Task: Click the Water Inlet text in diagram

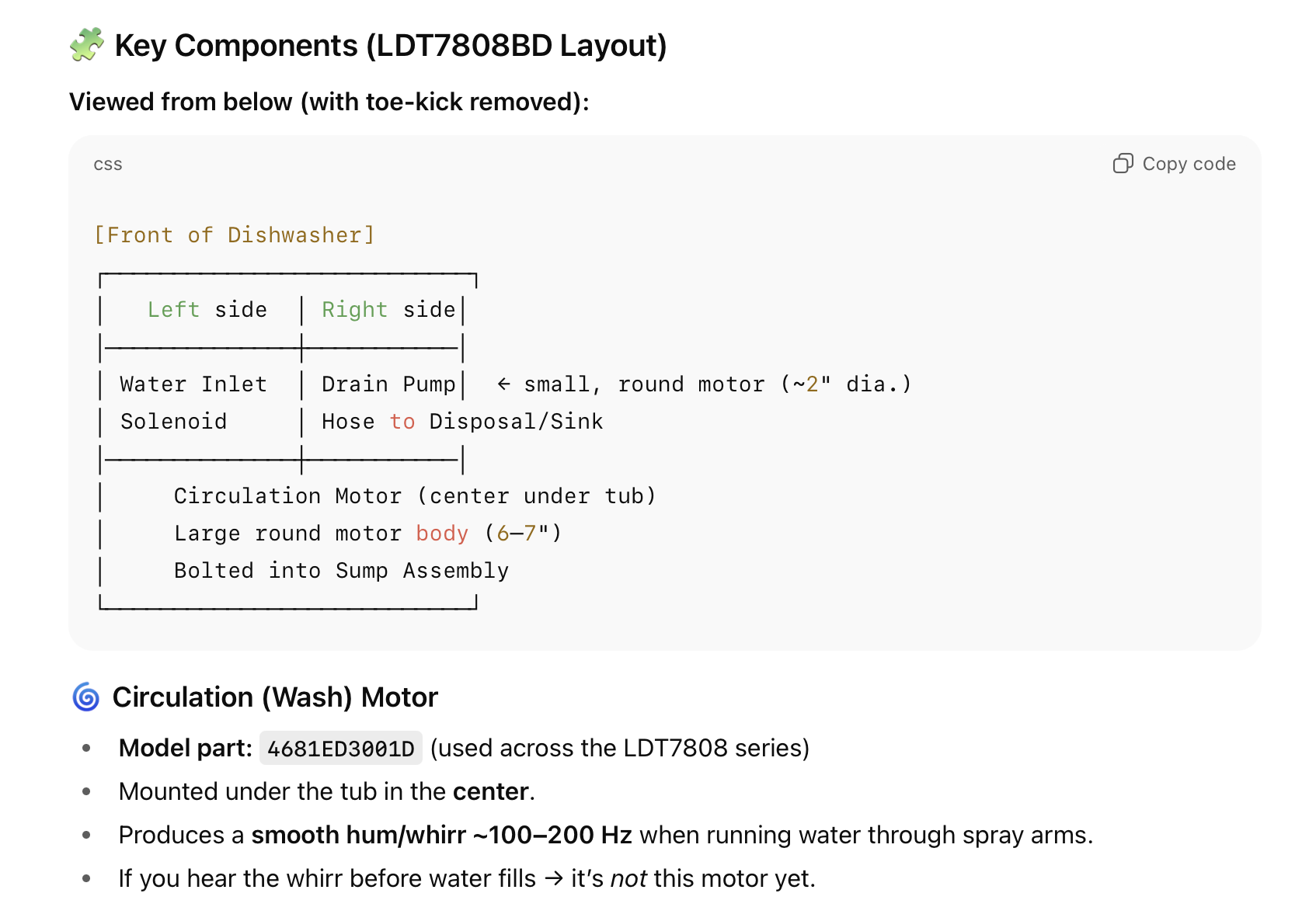Action: pos(193,384)
